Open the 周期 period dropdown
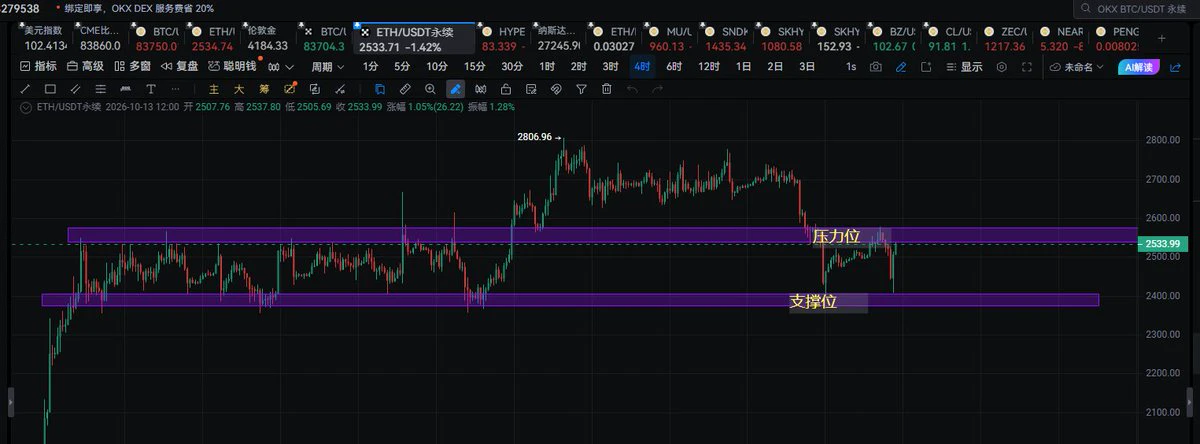 pyautogui.click(x=327, y=67)
